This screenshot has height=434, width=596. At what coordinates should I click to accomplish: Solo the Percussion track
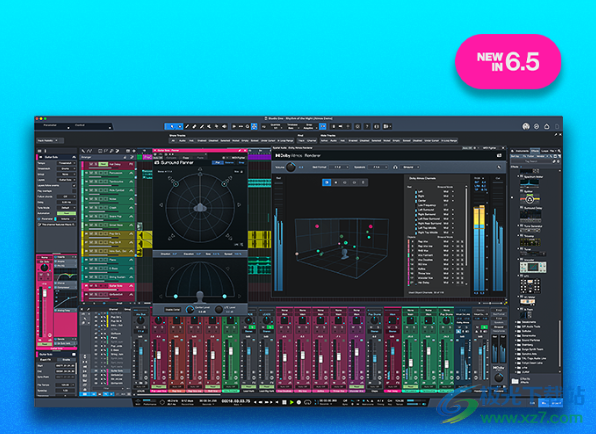click(x=96, y=173)
